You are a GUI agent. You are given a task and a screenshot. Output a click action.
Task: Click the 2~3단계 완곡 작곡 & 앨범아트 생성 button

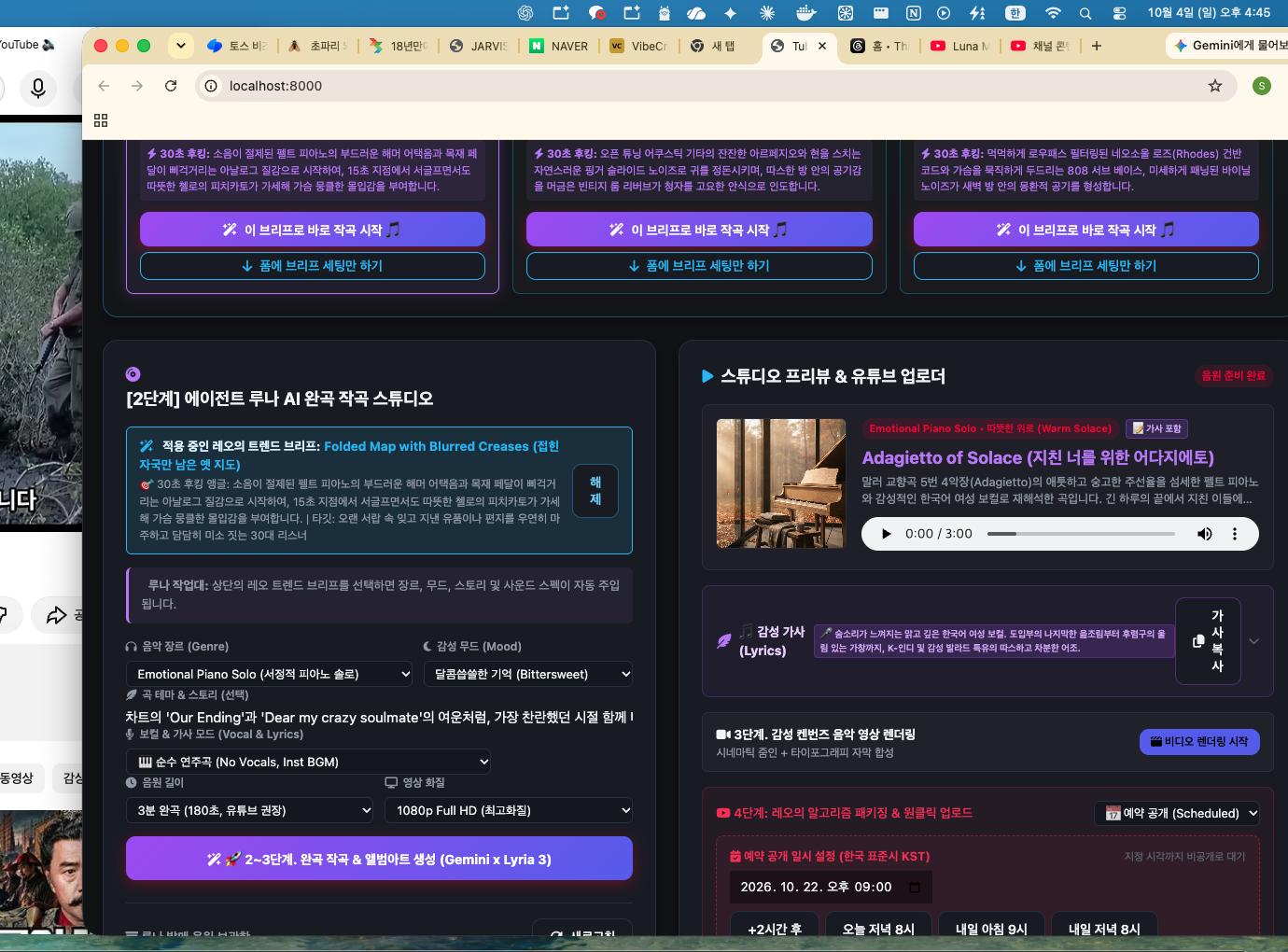click(379, 859)
